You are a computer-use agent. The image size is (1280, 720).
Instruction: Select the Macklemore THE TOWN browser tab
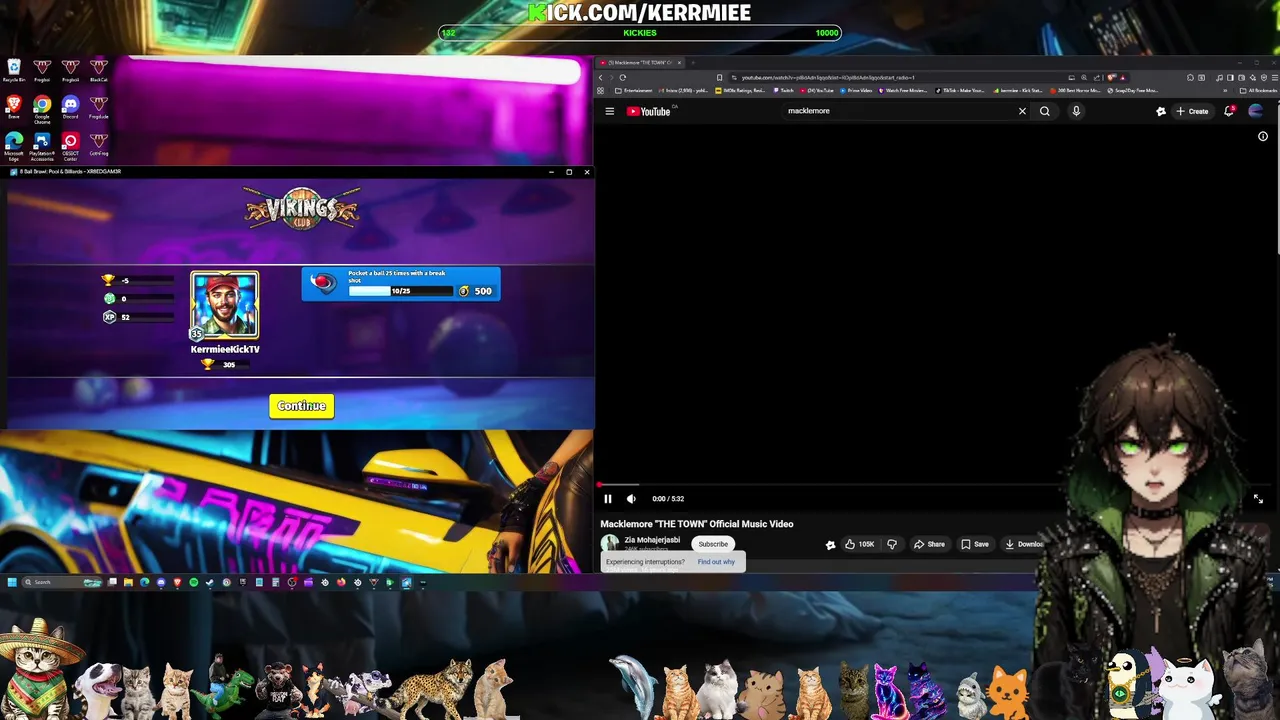pos(640,63)
